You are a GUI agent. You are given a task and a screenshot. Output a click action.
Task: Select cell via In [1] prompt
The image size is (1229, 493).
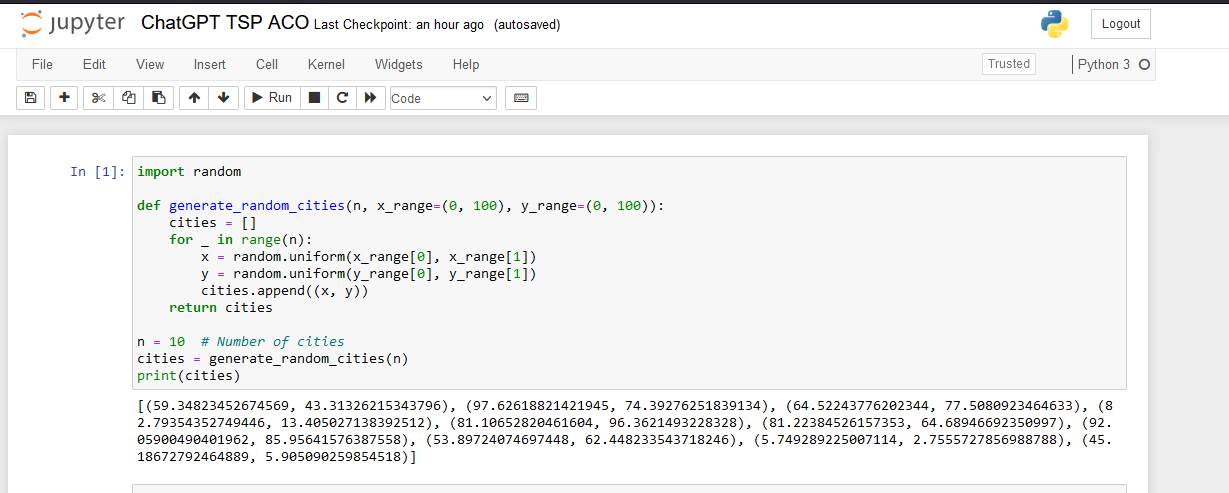tap(97, 172)
